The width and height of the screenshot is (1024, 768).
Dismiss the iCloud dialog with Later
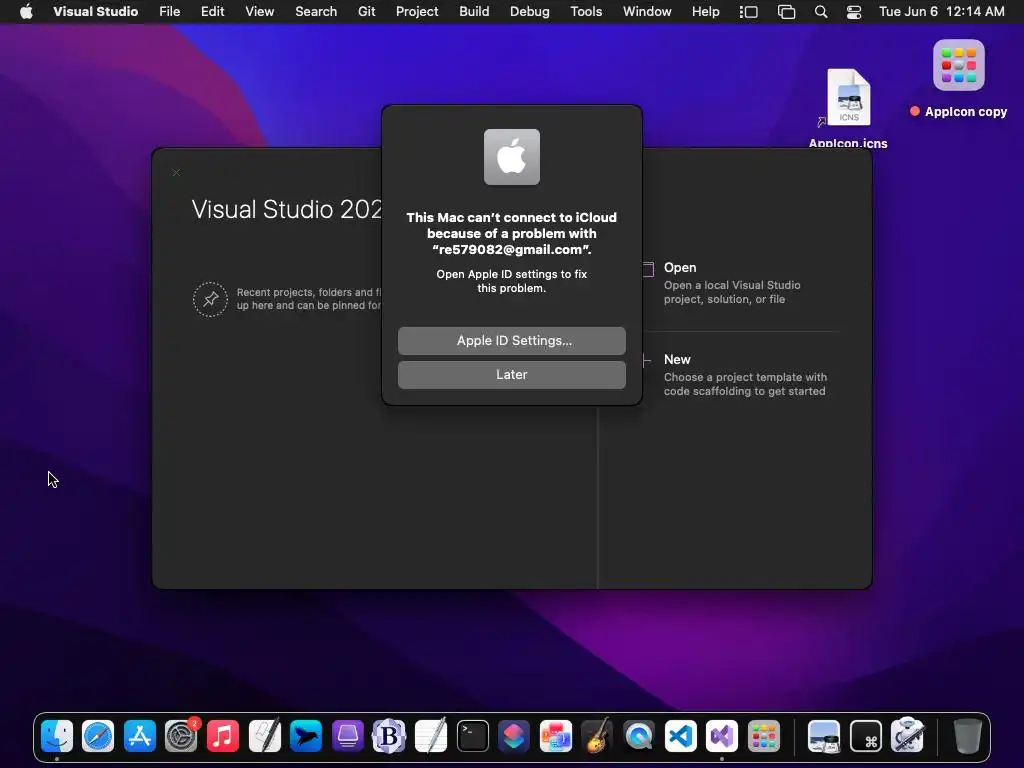[511, 374]
